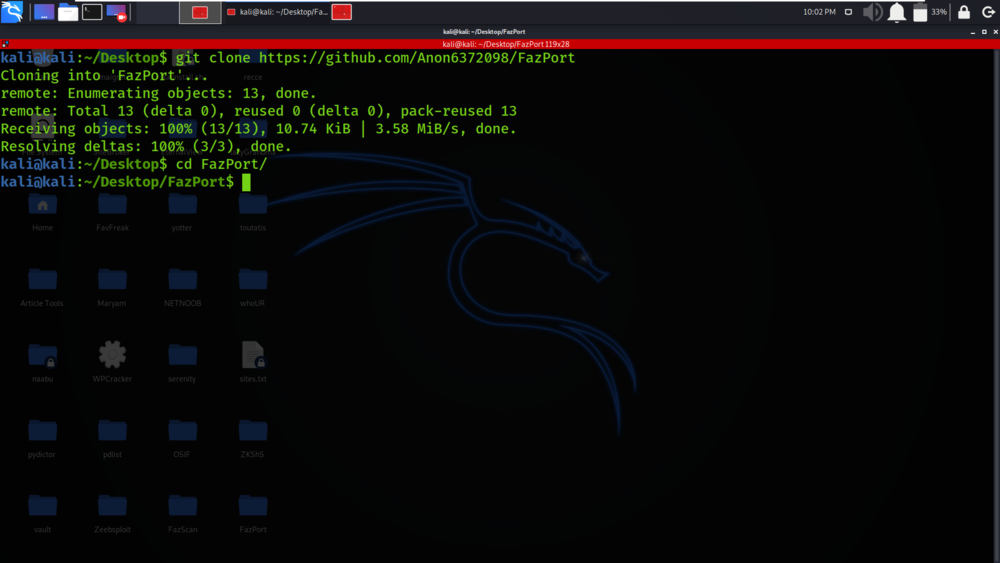Launch the file manager from the panel
The width and height of the screenshot is (1000, 563).
pyautogui.click(x=68, y=12)
